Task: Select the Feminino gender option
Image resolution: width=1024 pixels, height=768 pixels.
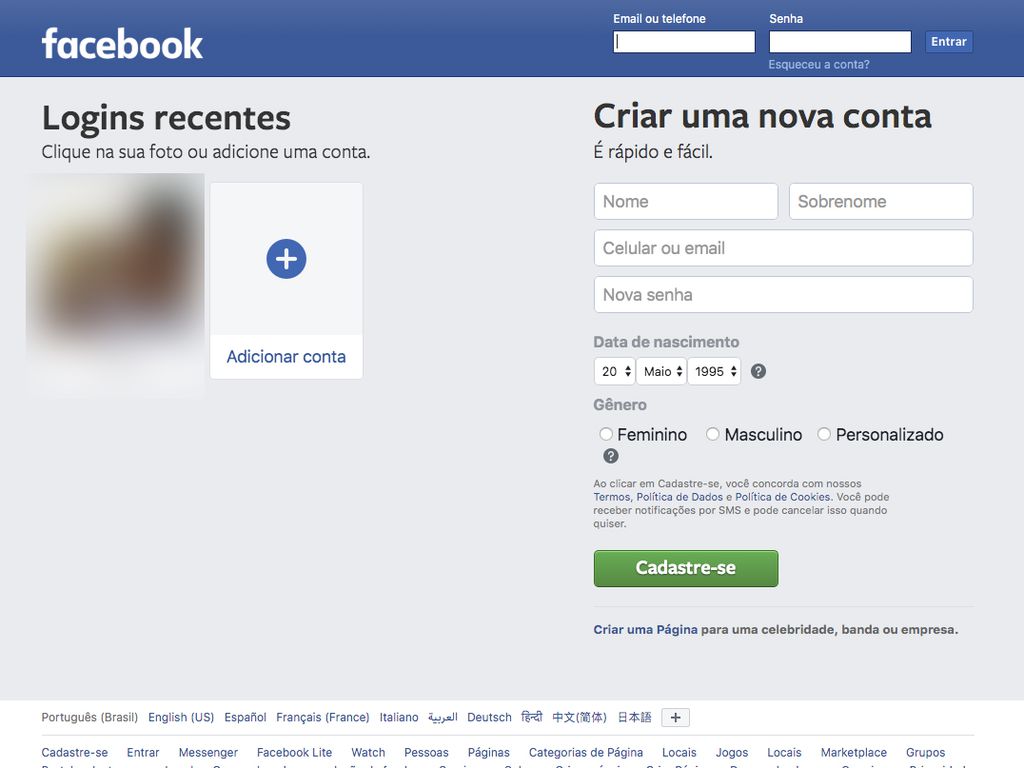Action: point(606,434)
